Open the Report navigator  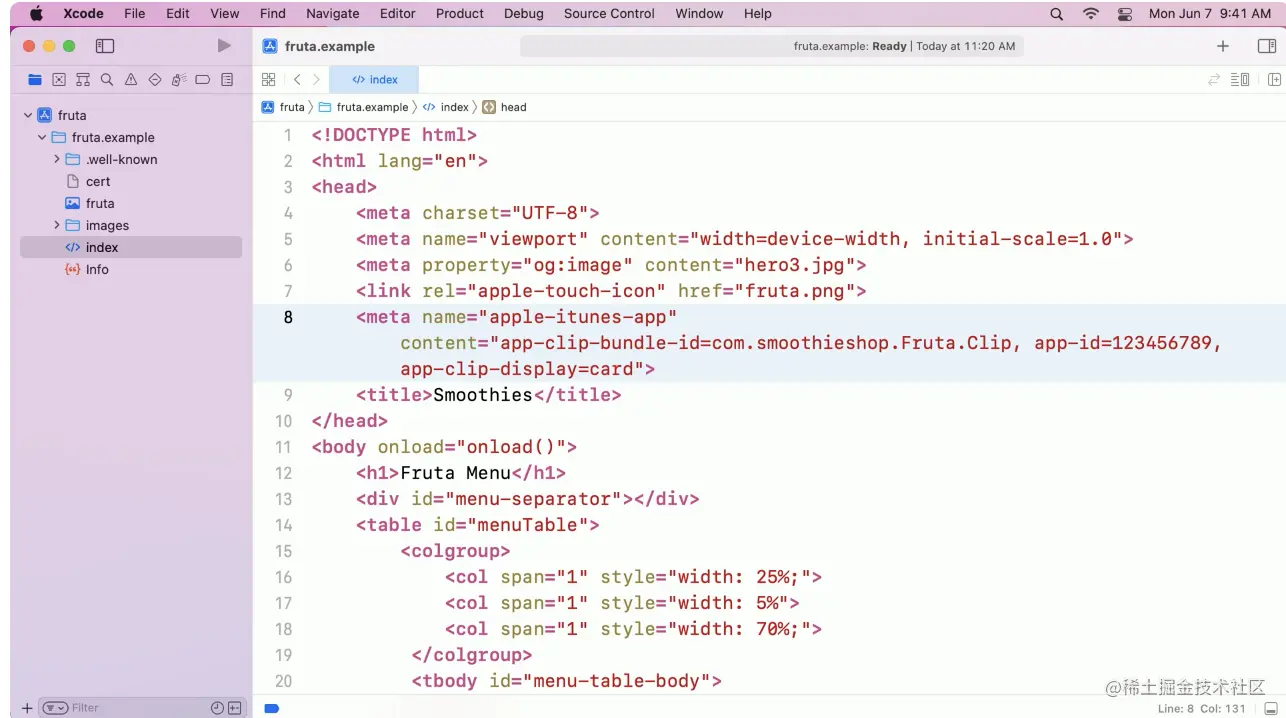(227, 80)
